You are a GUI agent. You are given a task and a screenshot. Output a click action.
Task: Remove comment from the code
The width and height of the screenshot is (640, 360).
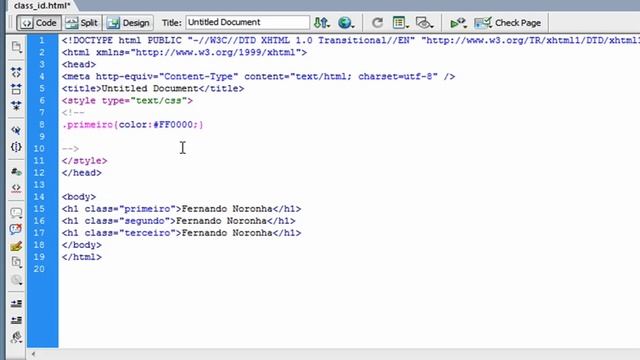click(16, 229)
